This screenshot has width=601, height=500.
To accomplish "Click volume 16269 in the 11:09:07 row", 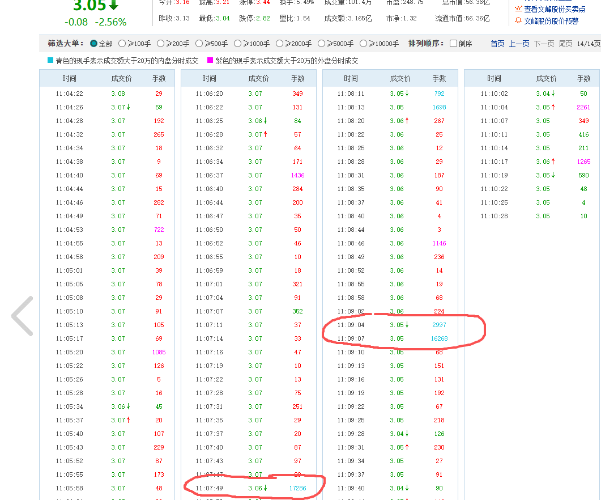I will point(439,339).
